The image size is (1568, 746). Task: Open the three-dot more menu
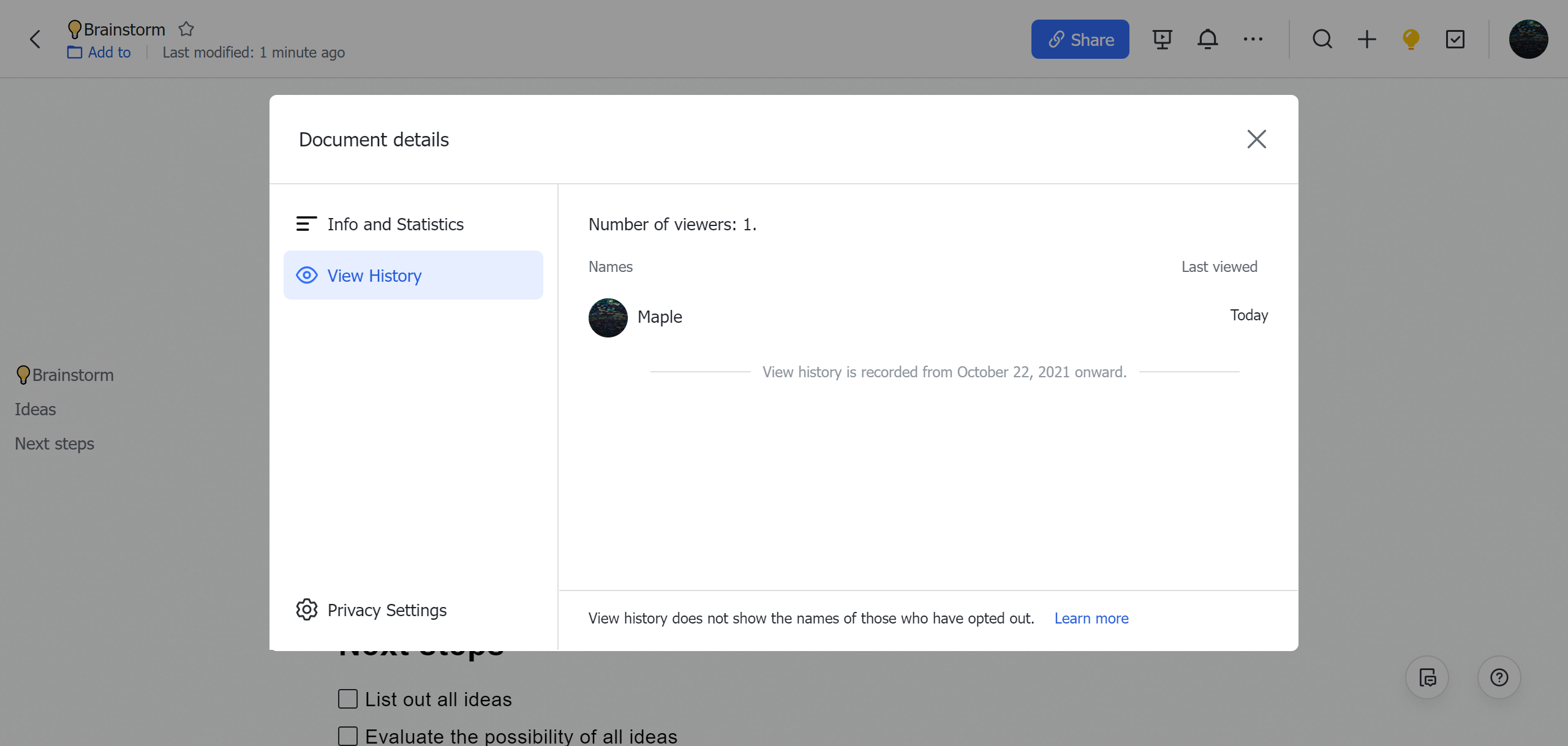pyautogui.click(x=1253, y=40)
